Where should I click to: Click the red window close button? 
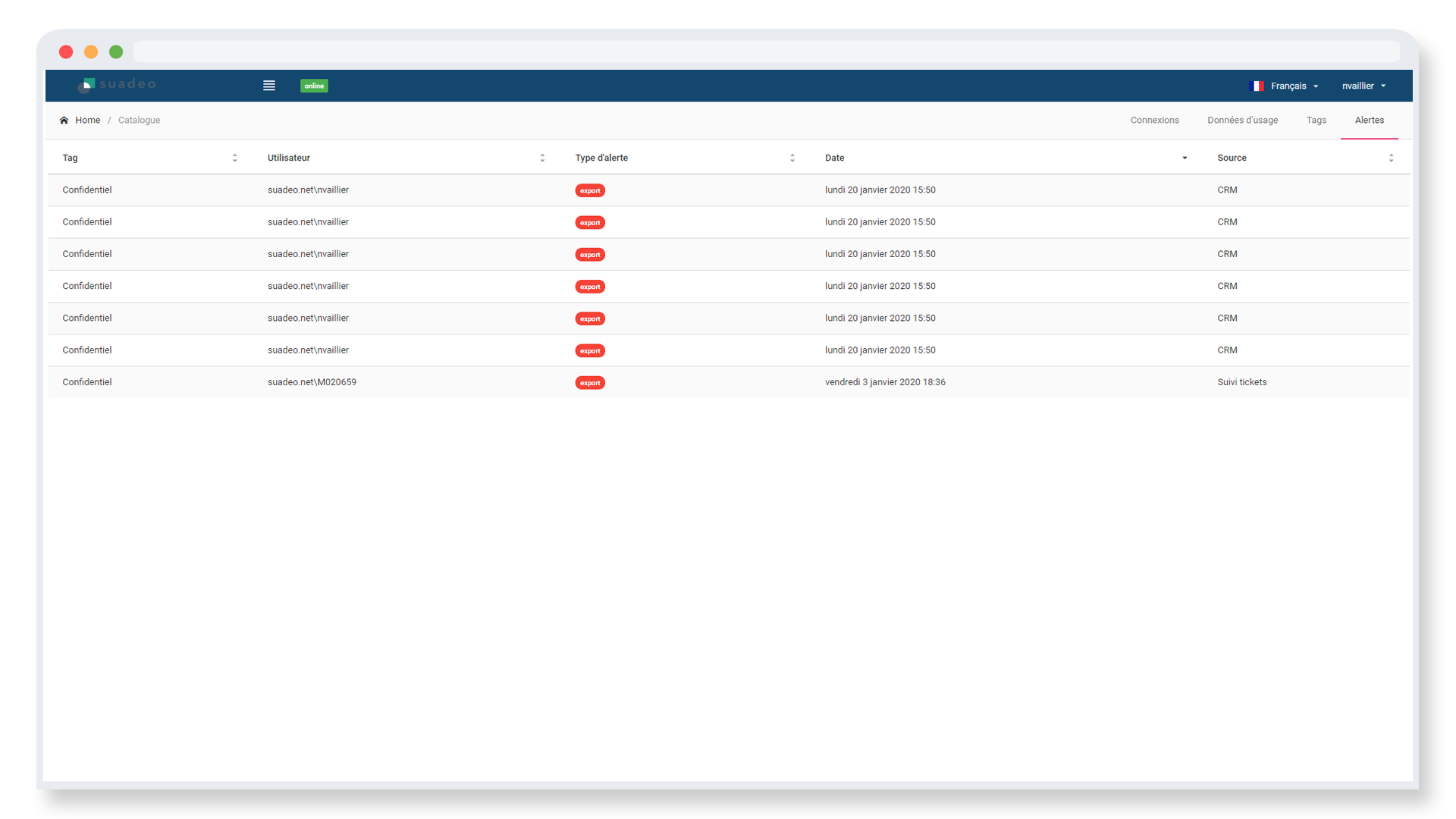66,52
